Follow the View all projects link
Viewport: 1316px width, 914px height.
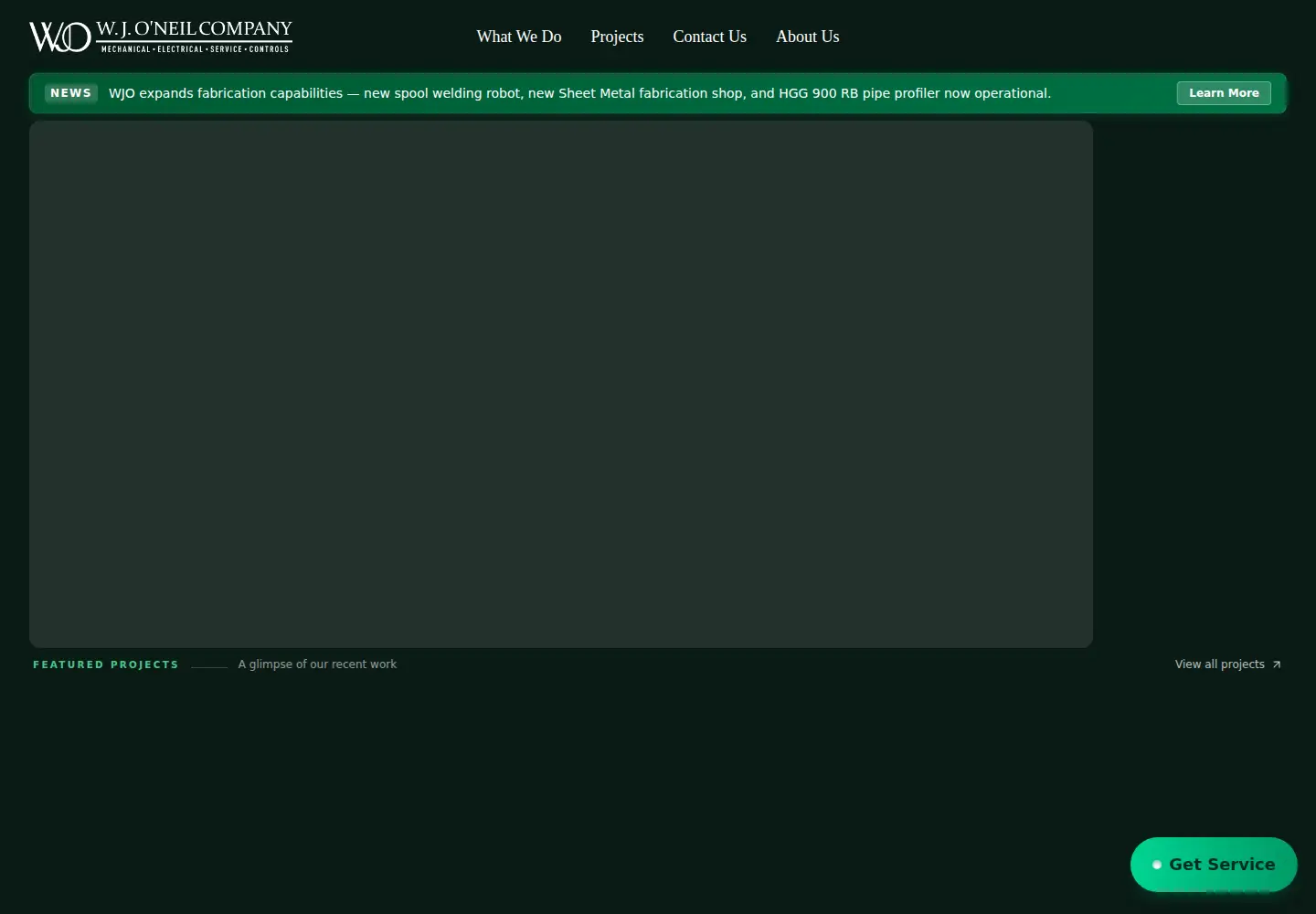[x=1227, y=664]
